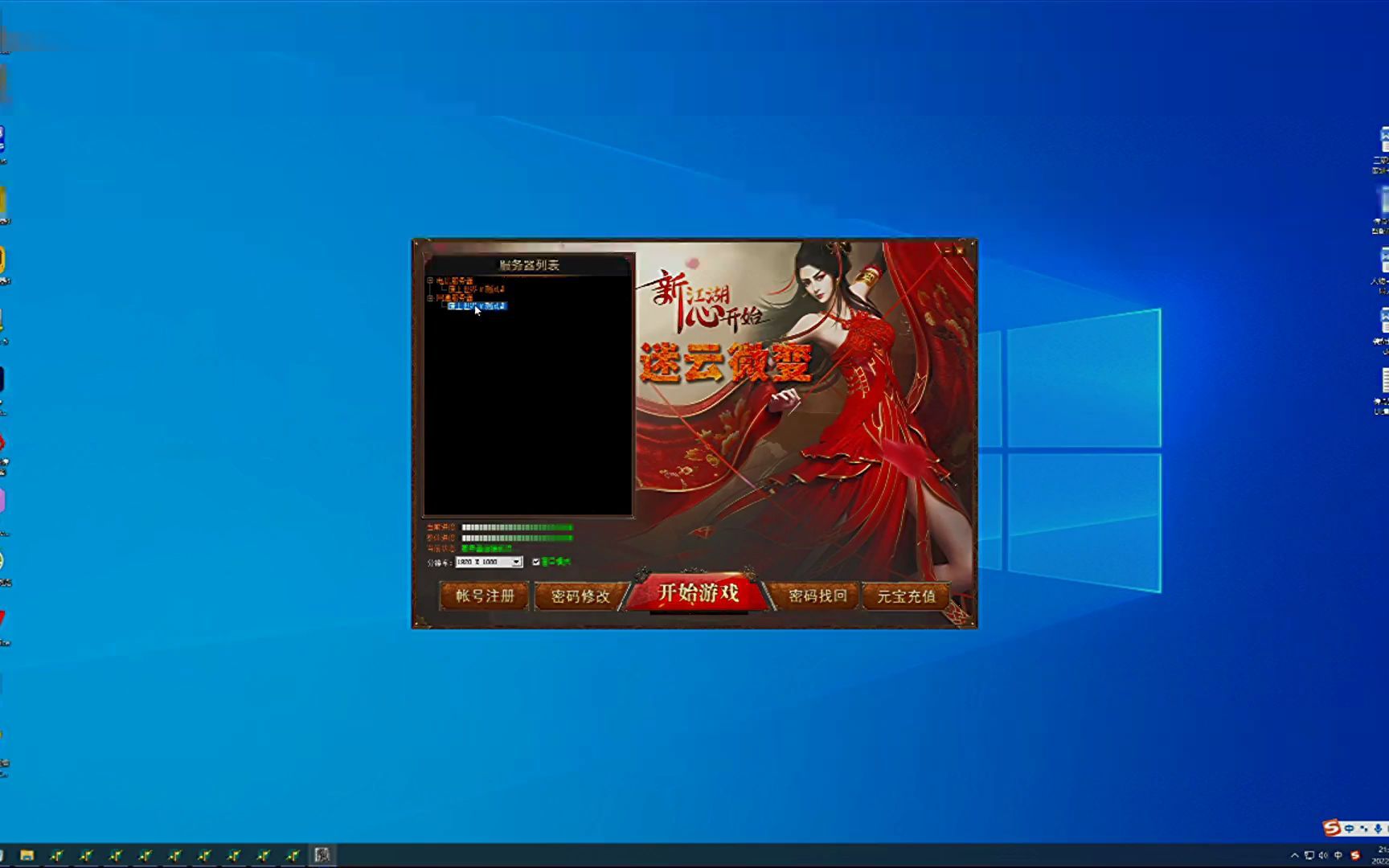Viewport: 1389px width, 868px height.
Task: Open File Explorer from the taskbar
Action: [x=27, y=855]
